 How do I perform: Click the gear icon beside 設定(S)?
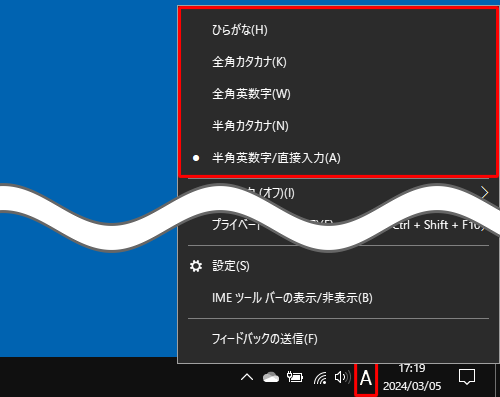196,266
